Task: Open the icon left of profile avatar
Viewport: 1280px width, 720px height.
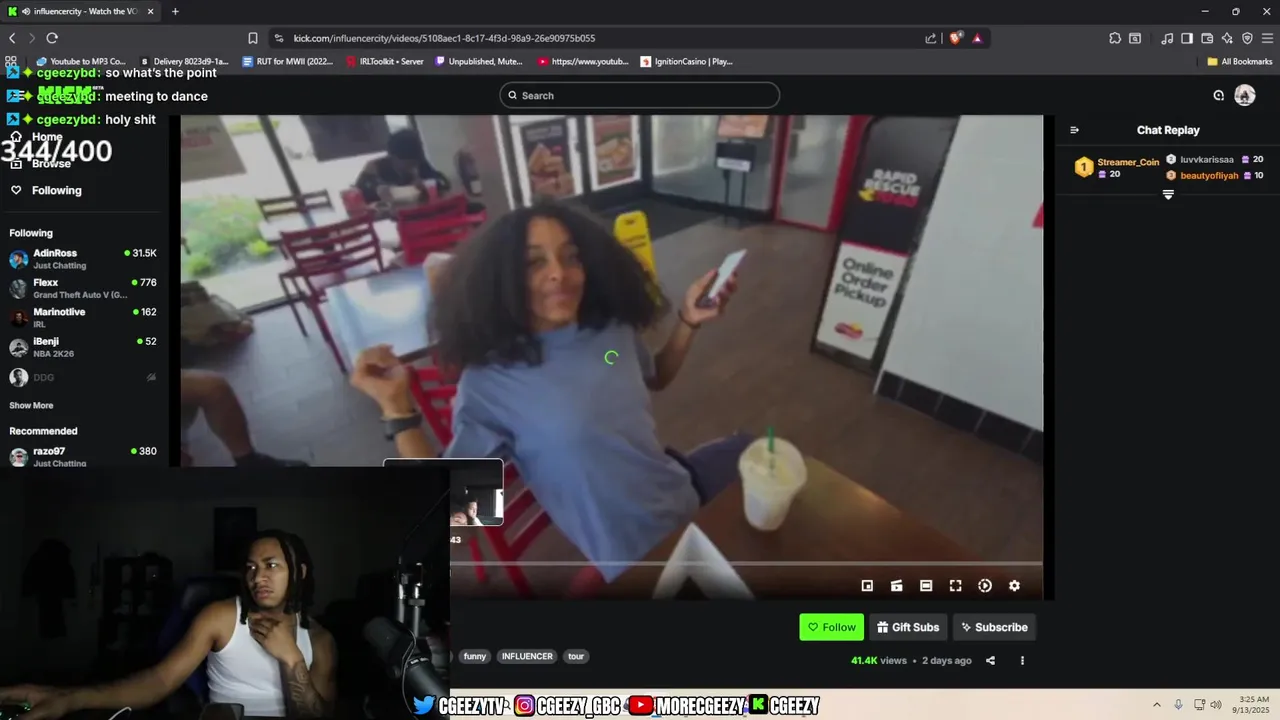Action: 1218,95
